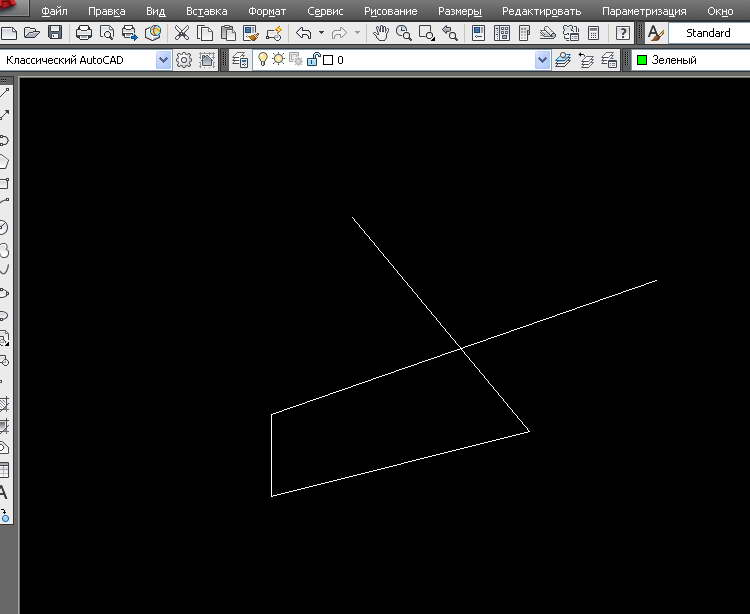Create a new drawing with the New icon

[9, 33]
